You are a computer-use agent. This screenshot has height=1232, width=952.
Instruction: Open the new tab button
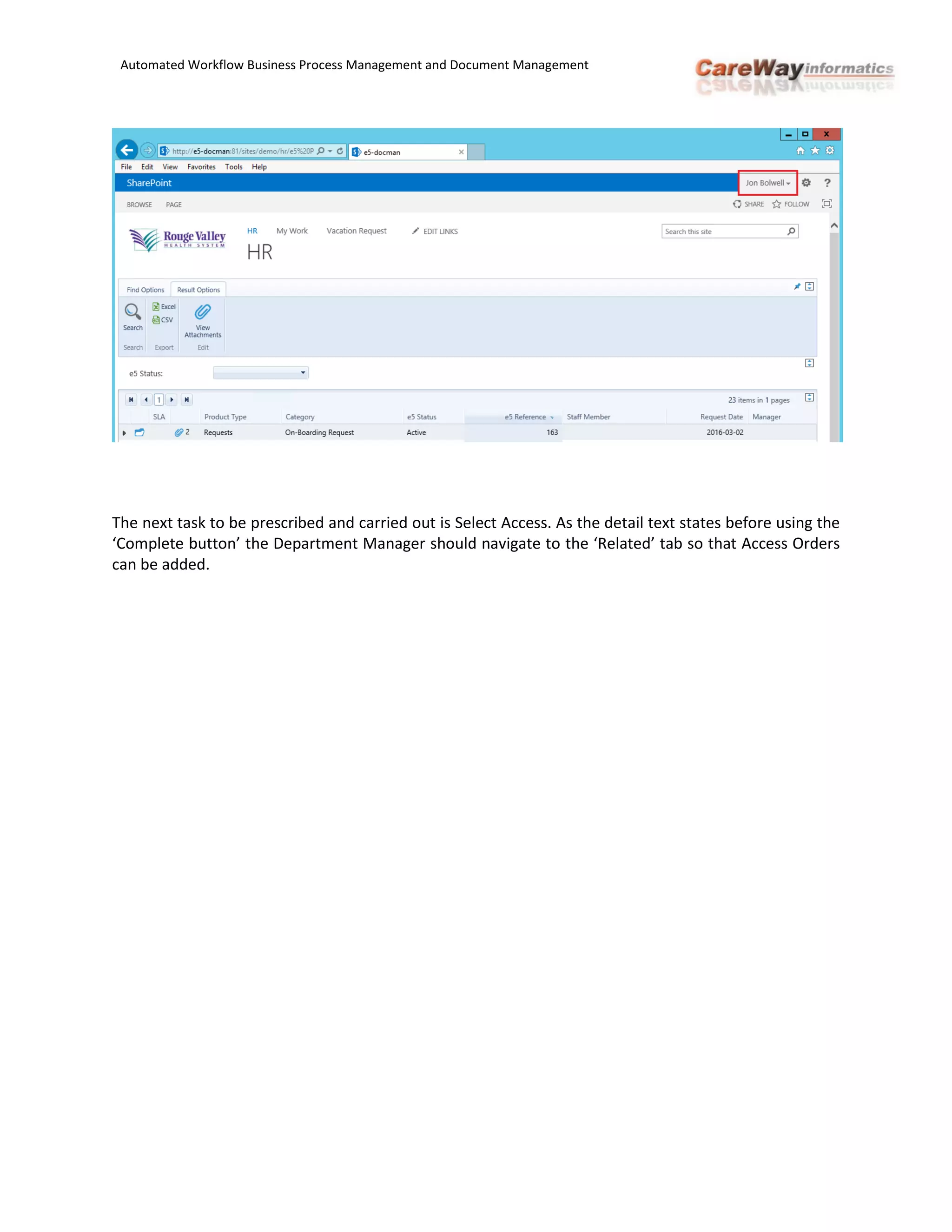(x=476, y=152)
